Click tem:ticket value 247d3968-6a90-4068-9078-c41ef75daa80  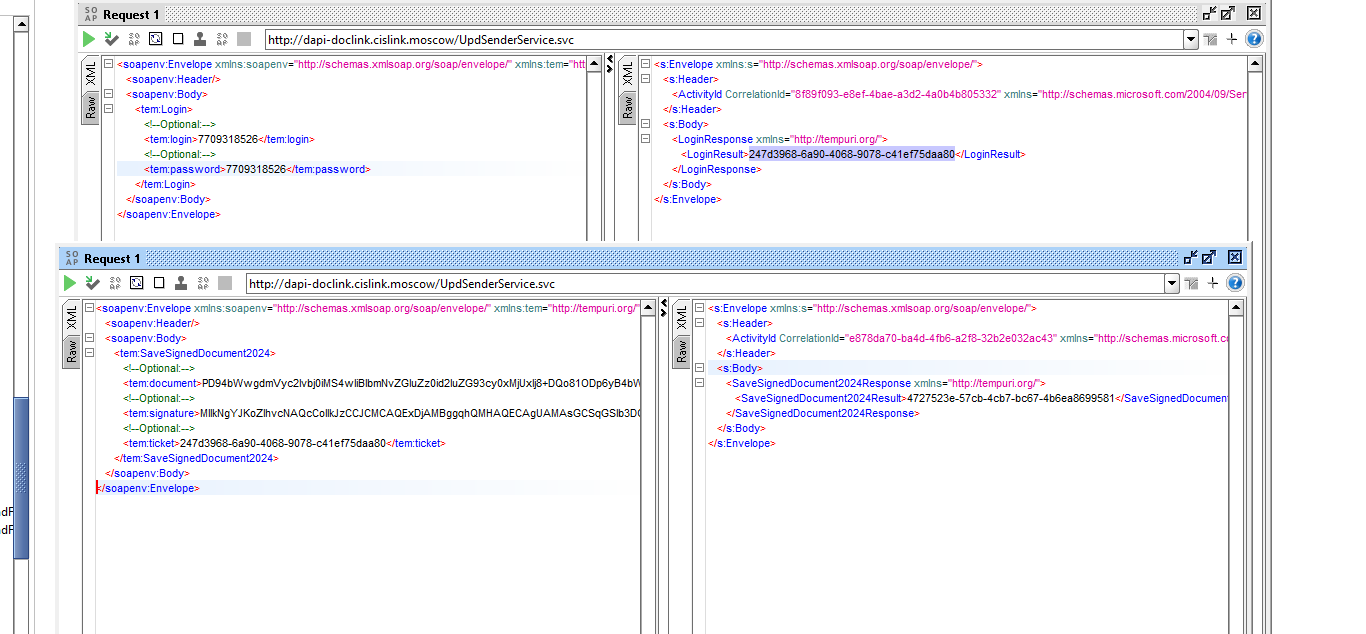point(283,443)
